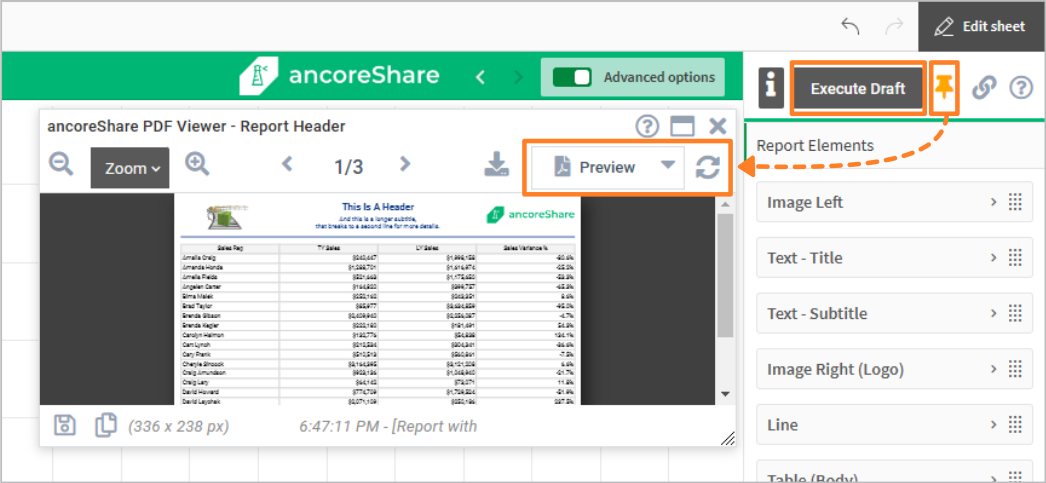Click the orange pin icon
This screenshot has height=483, width=1046.
943,87
